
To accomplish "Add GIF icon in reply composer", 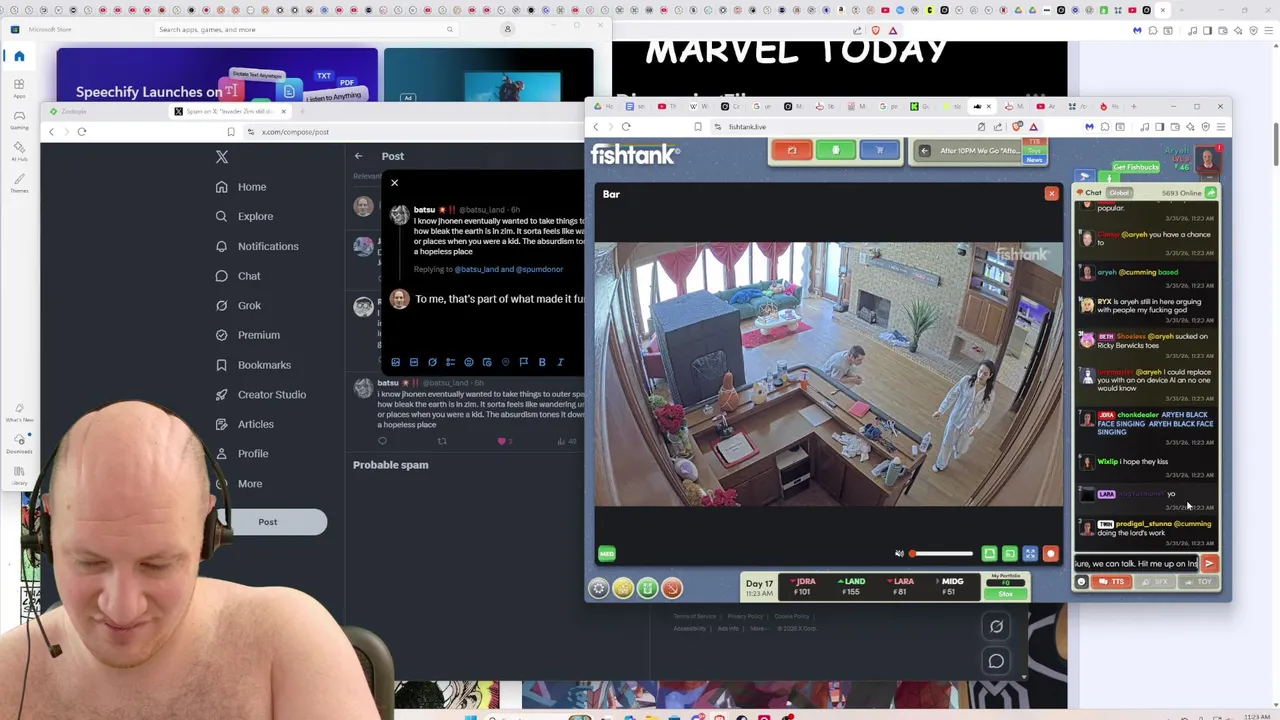I will pos(413,362).
